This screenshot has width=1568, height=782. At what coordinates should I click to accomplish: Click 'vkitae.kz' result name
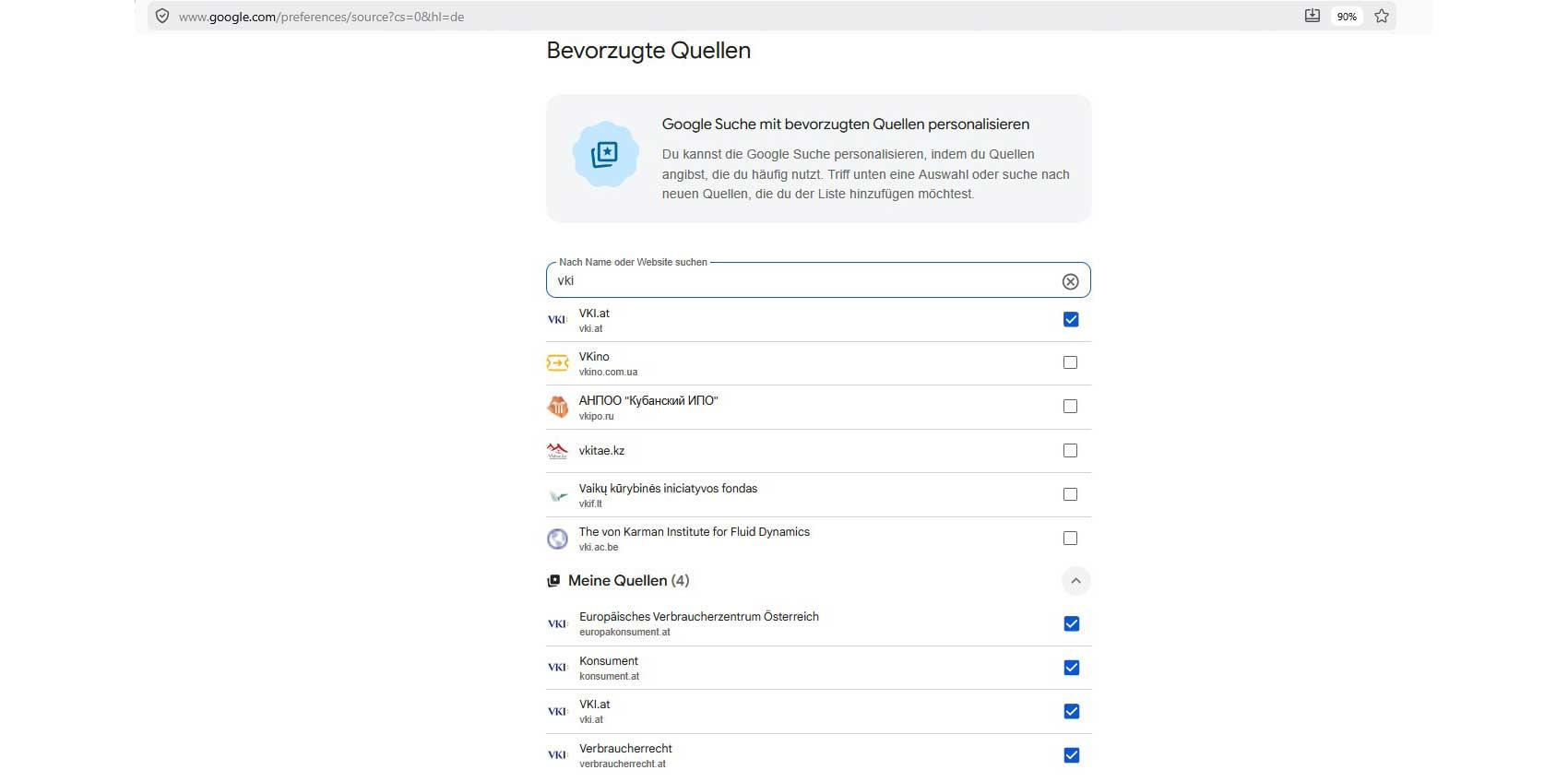pos(601,451)
